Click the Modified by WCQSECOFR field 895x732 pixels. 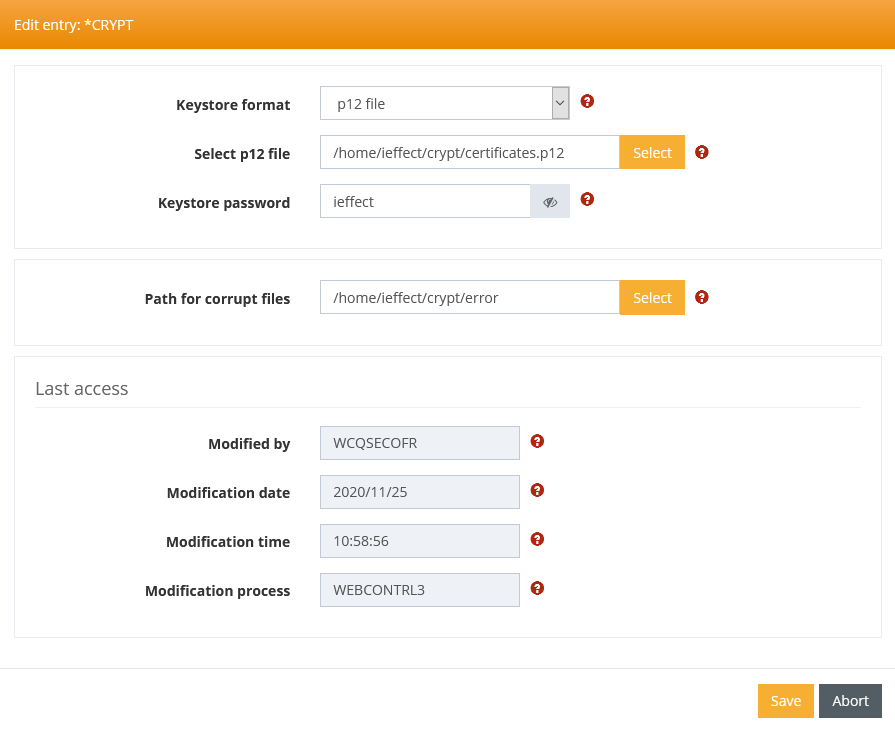(x=420, y=443)
